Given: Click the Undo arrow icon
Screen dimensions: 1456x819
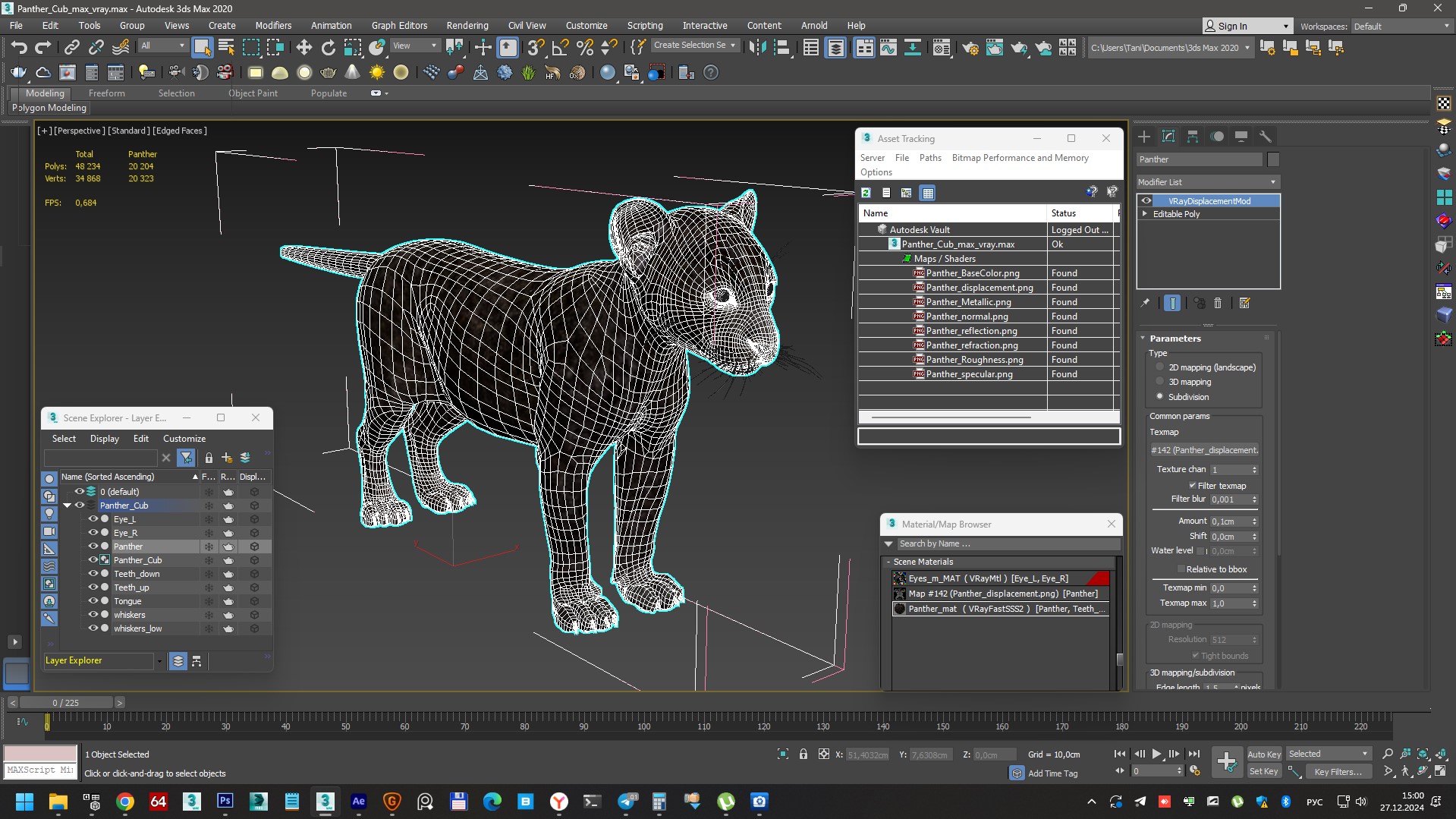Looking at the screenshot, I should 19,48.
